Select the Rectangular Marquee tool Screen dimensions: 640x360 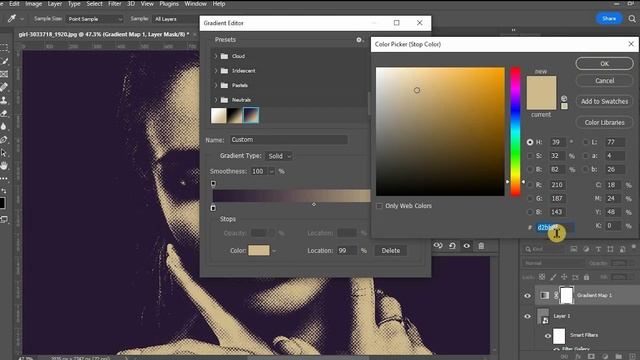[x=4, y=48]
